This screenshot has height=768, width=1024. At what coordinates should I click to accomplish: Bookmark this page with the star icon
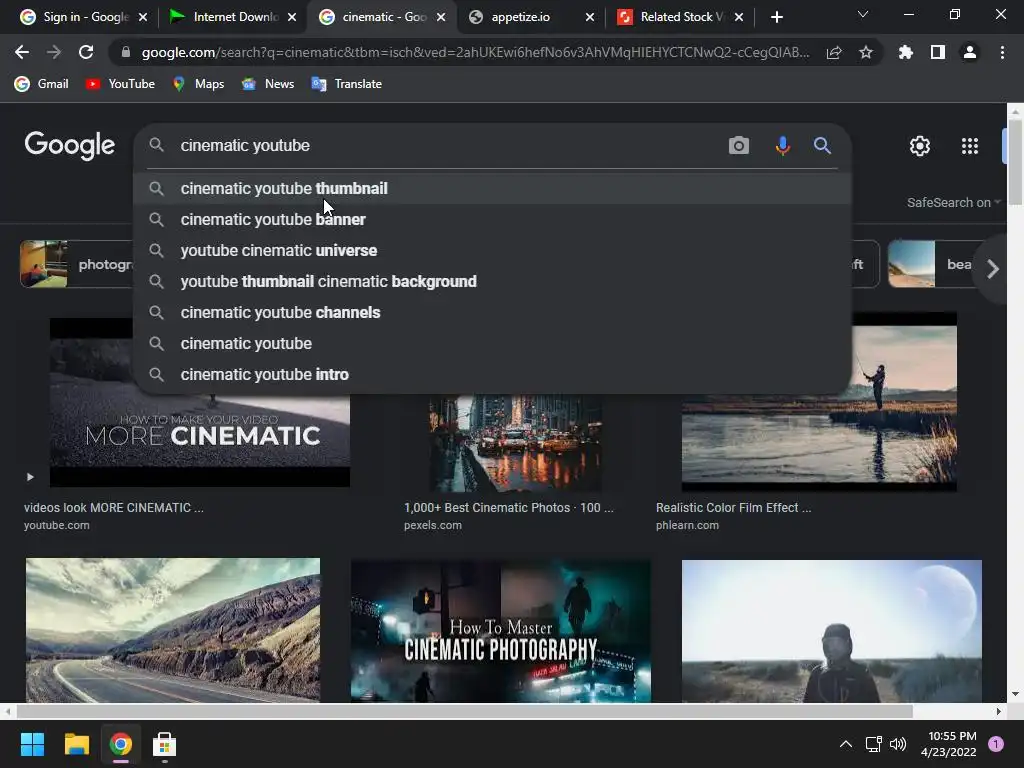coord(866,52)
